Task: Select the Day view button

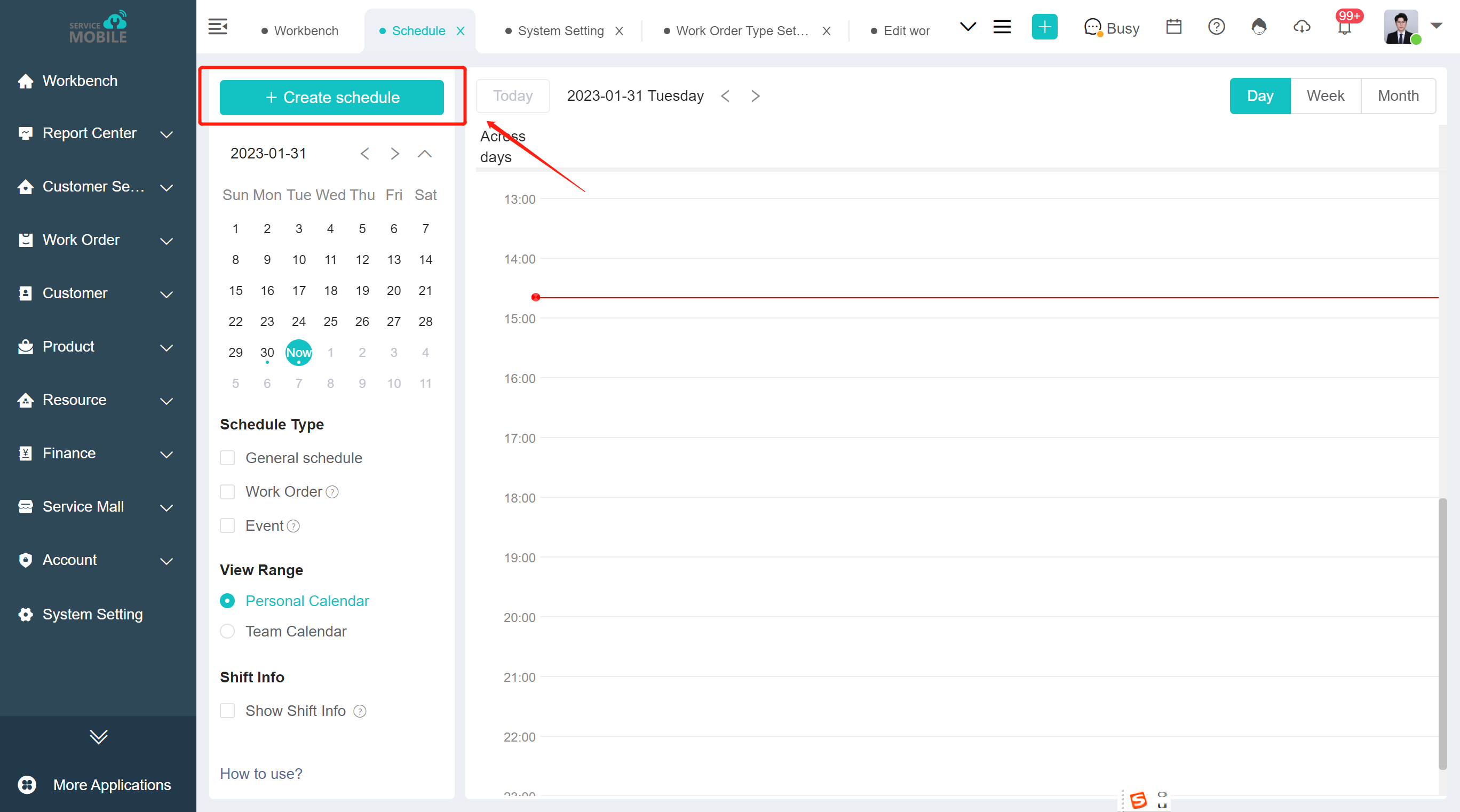Action: click(1260, 95)
